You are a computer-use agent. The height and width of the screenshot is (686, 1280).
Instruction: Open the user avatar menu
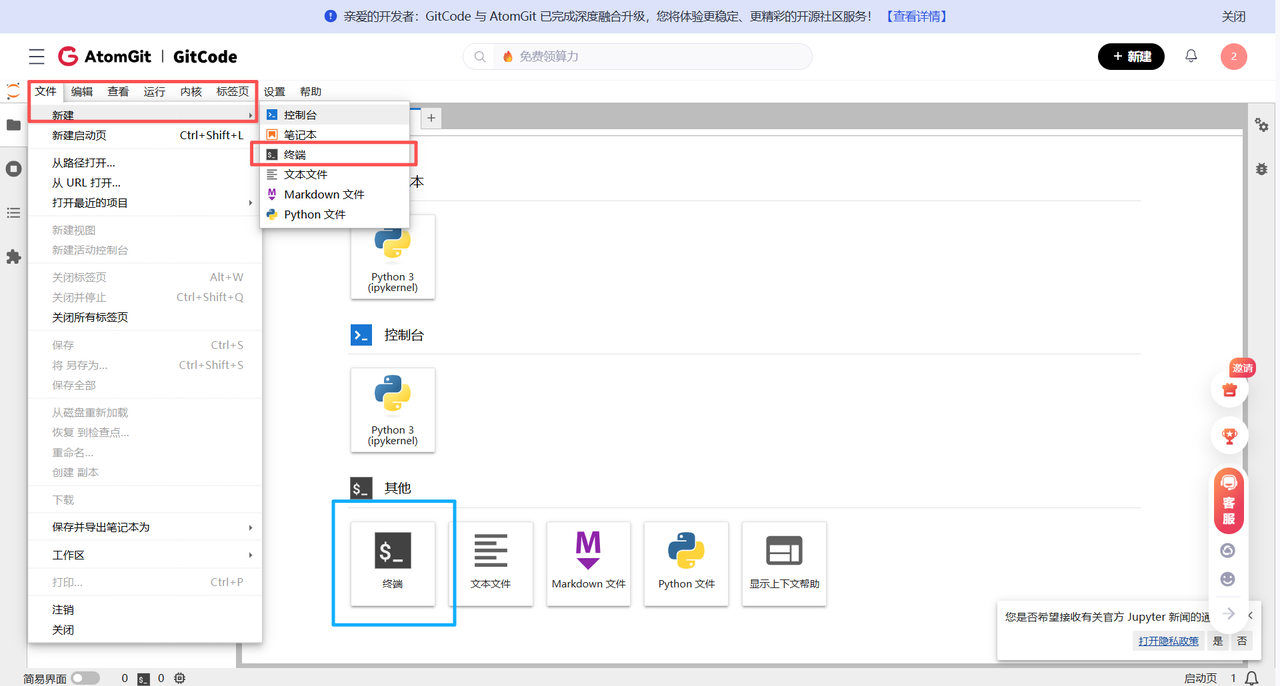click(x=1233, y=57)
